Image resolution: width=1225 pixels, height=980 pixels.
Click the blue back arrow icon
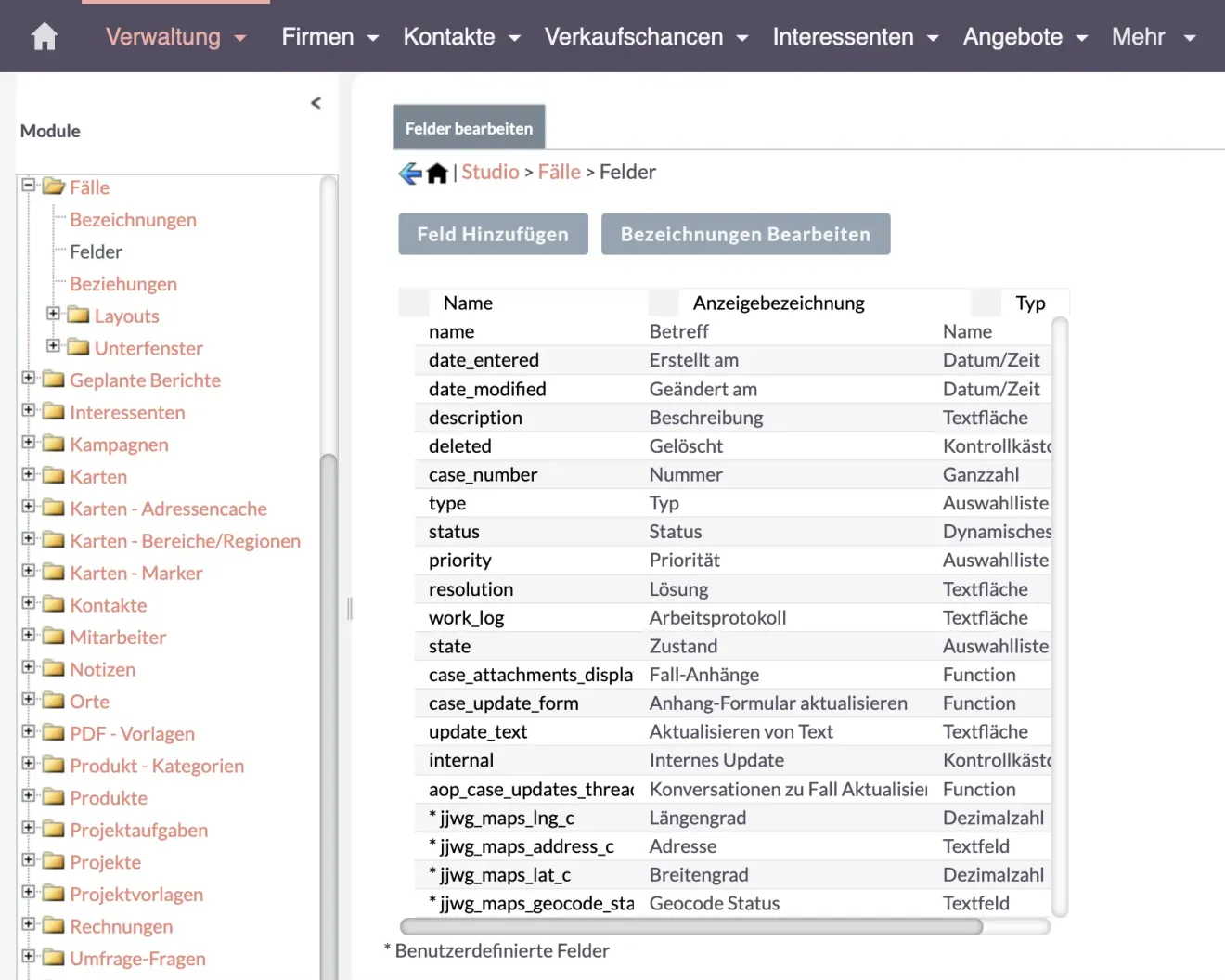[409, 174]
